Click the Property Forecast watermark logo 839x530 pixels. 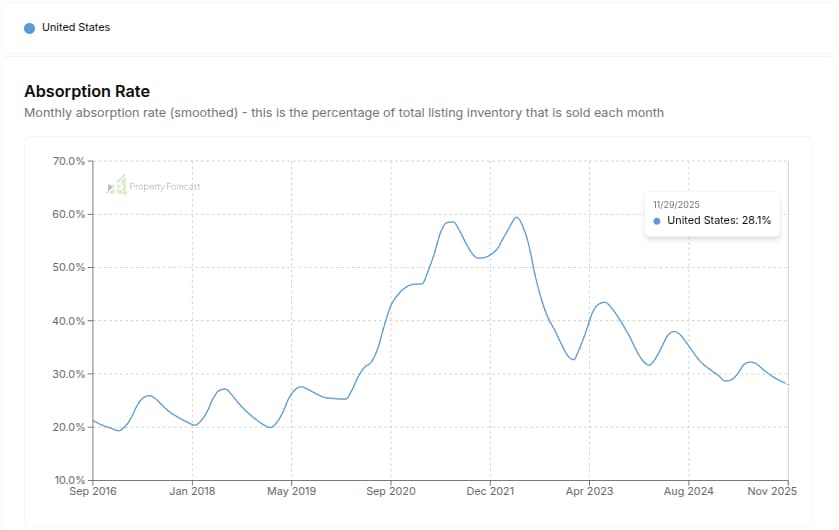(x=153, y=186)
